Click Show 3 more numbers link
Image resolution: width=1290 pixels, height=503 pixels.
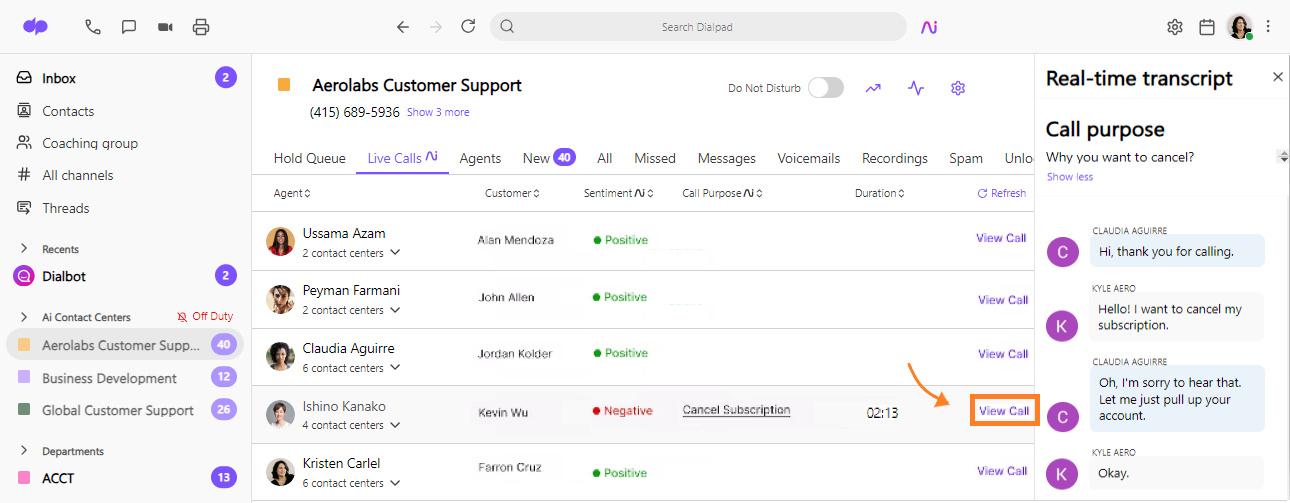(x=438, y=112)
